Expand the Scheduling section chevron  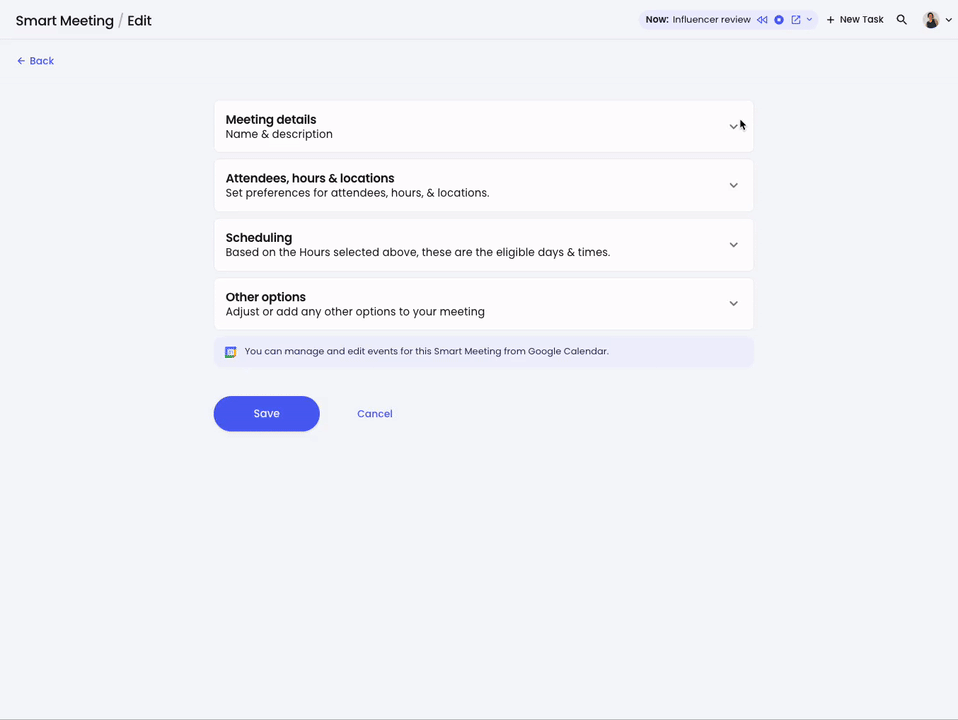pyautogui.click(x=733, y=244)
